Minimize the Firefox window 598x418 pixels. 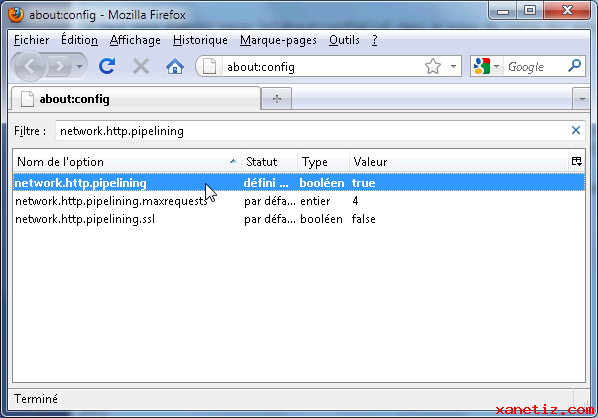click(x=503, y=11)
